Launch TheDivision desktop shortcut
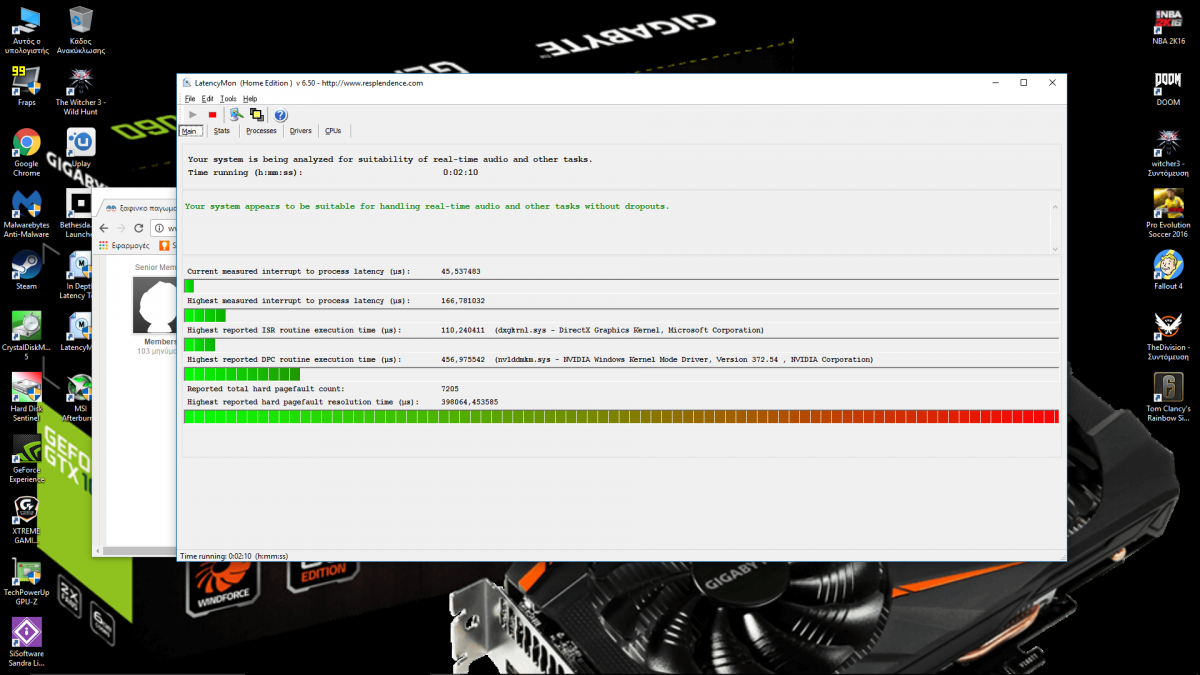 coord(1168,336)
